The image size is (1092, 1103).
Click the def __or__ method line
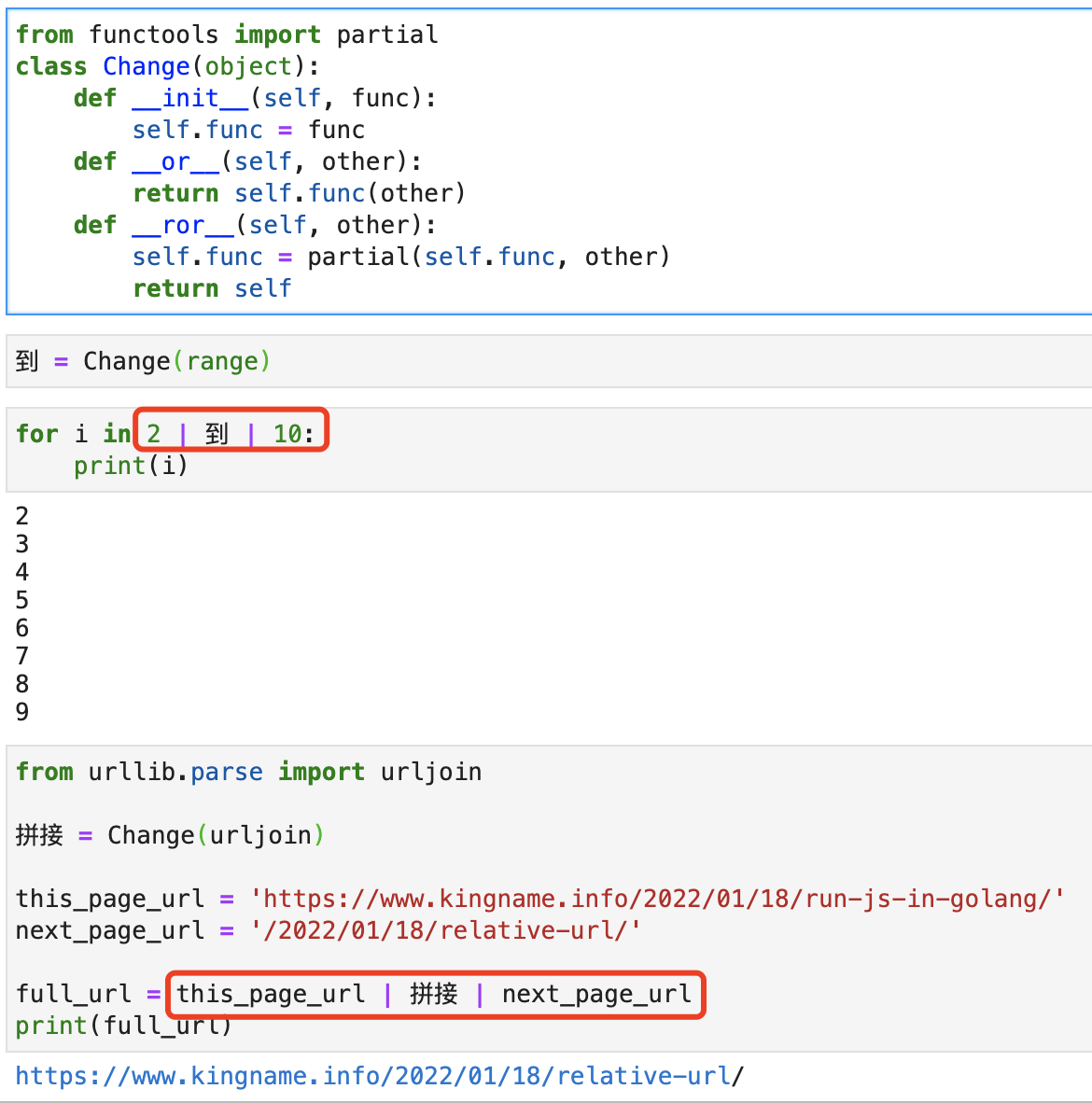[x=247, y=161]
